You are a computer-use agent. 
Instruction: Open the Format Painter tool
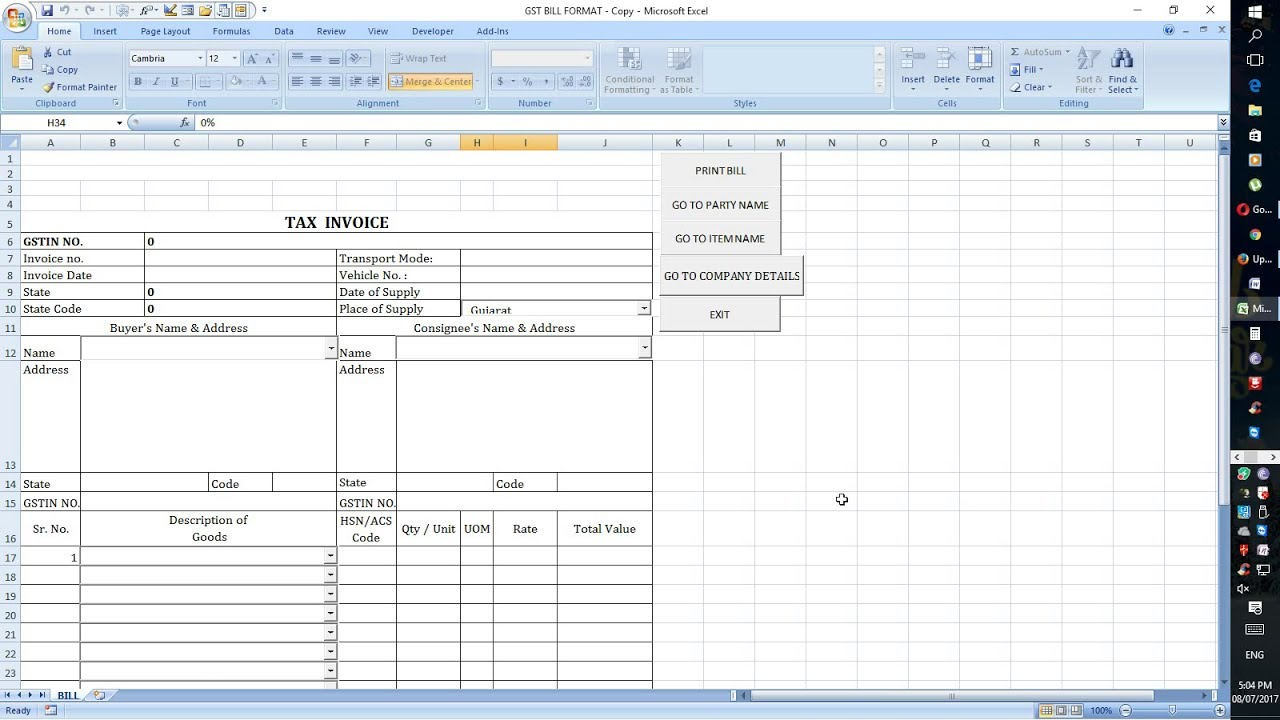coord(79,87)
